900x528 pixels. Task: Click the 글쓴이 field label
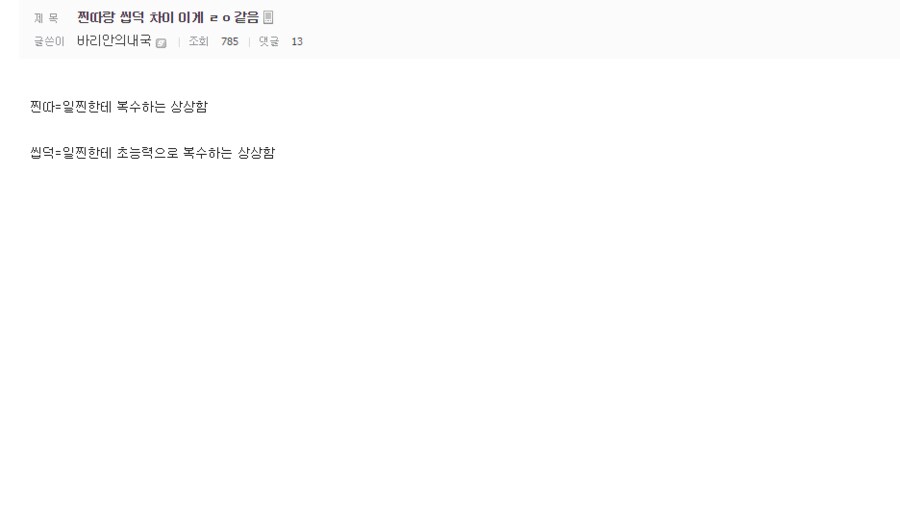click(x=49, y=41)
